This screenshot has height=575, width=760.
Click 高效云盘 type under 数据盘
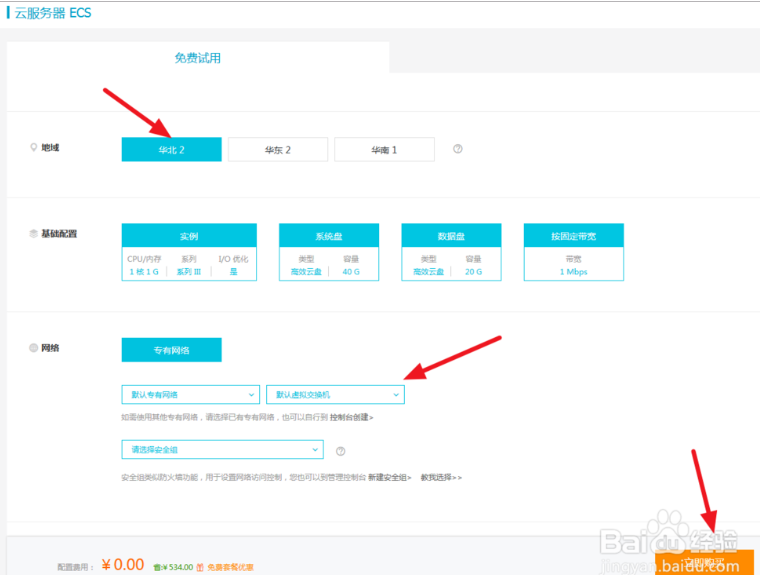coord(428,272)
